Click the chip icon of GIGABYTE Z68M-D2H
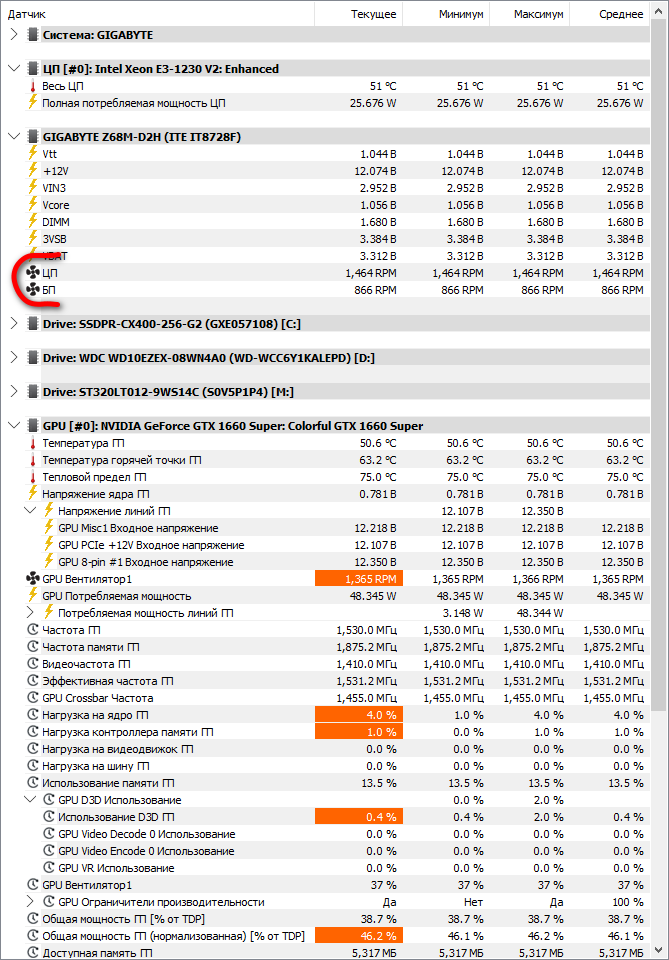This screenshot has width=669, height=960. click(x=33, y=137)
